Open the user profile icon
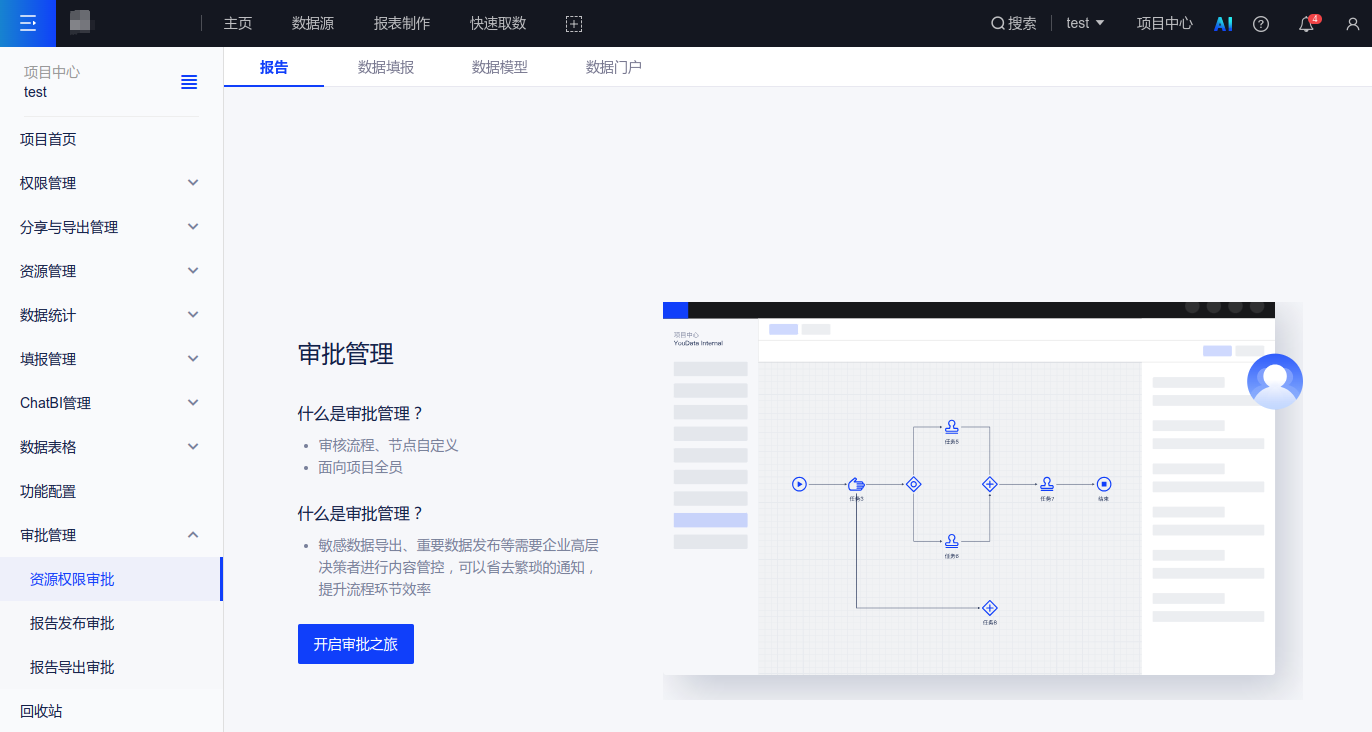Screen dimensions: 1372x732 point(1352,23)
